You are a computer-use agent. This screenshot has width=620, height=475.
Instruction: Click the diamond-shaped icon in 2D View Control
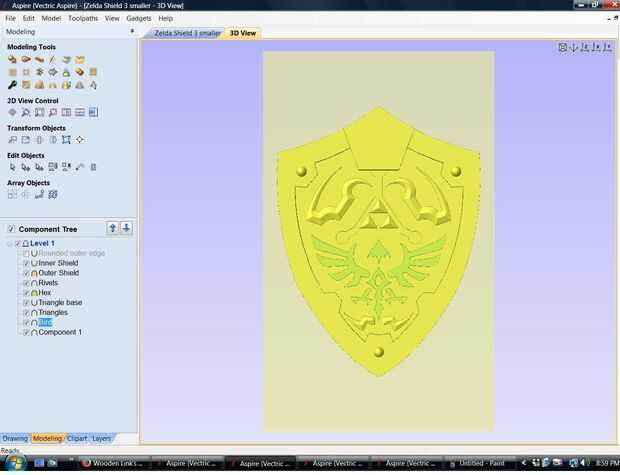point(12,112)
